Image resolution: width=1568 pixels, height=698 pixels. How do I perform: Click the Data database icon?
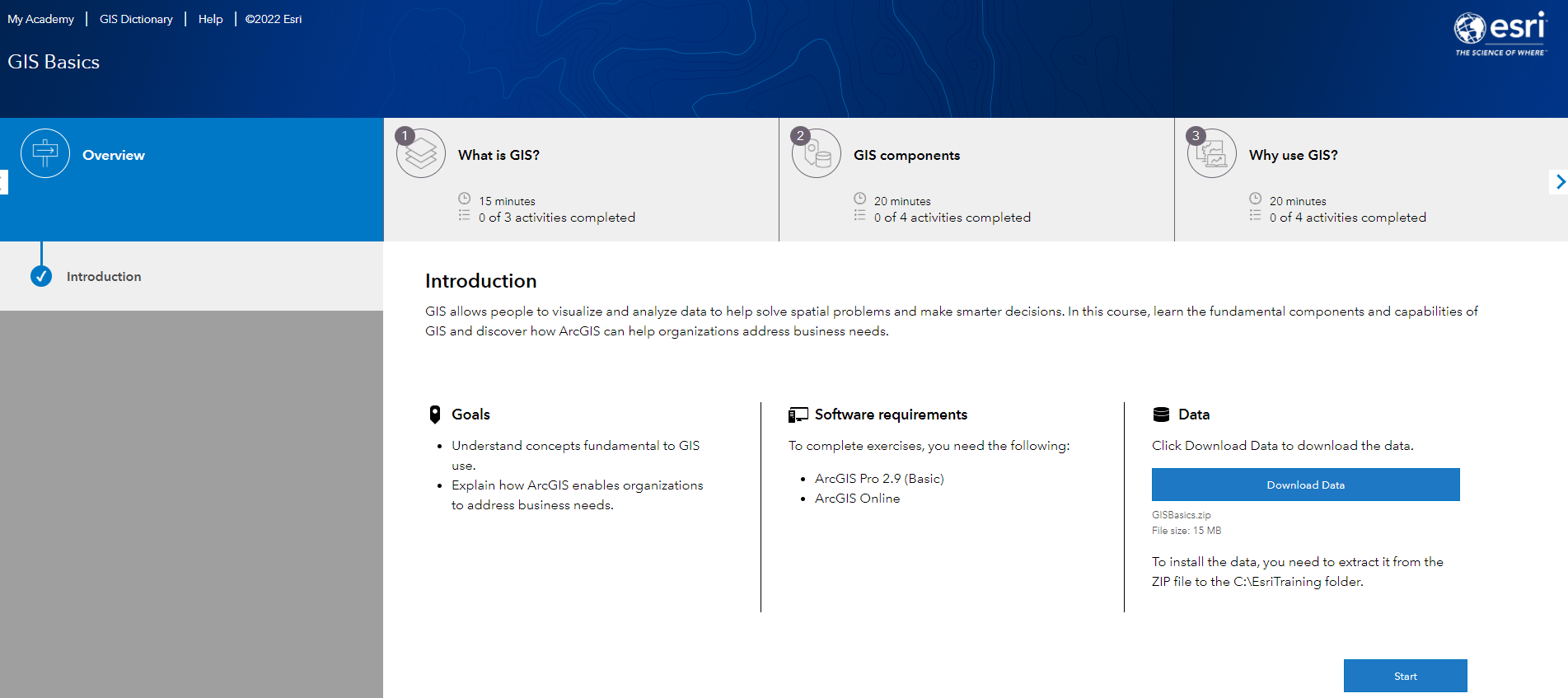[1161, 415]
